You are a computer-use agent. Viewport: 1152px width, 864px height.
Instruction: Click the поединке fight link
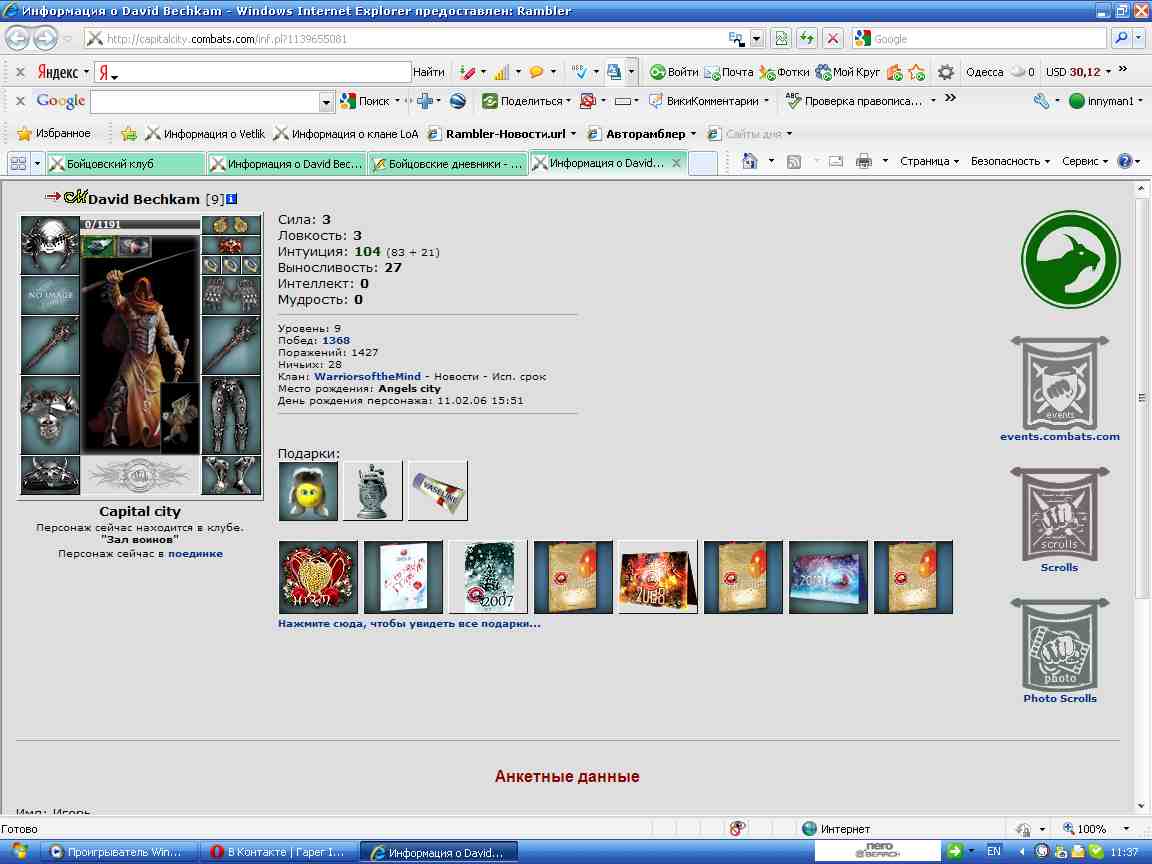click(x=195, y=554)
